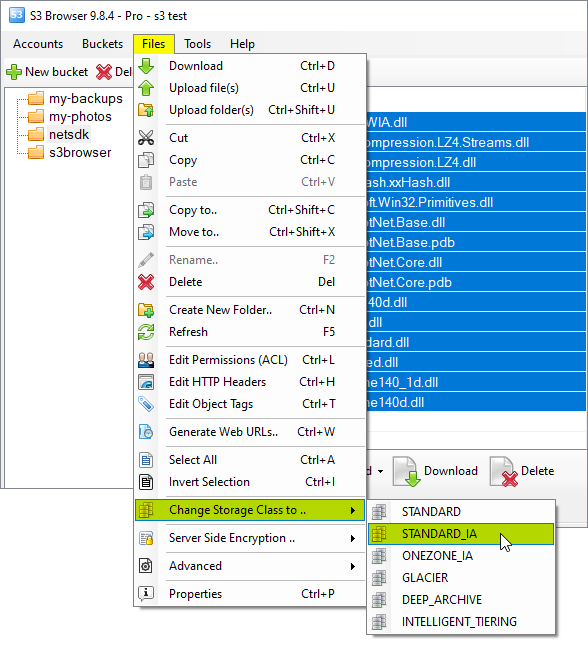Choose STANDARD storage class
This screenshot has width=588, height=652.
pyautogui.click(x=461, y=512)
